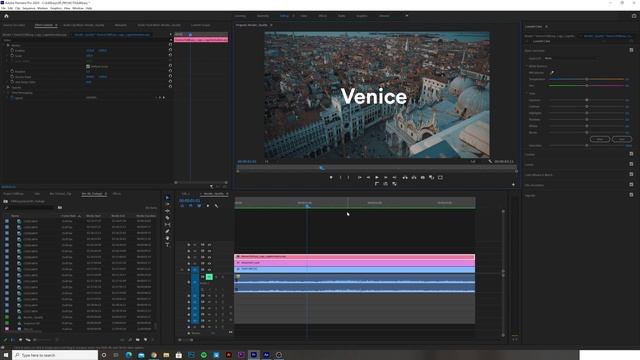
Task: Select the Ripple Edit tool
Action: 167,211
